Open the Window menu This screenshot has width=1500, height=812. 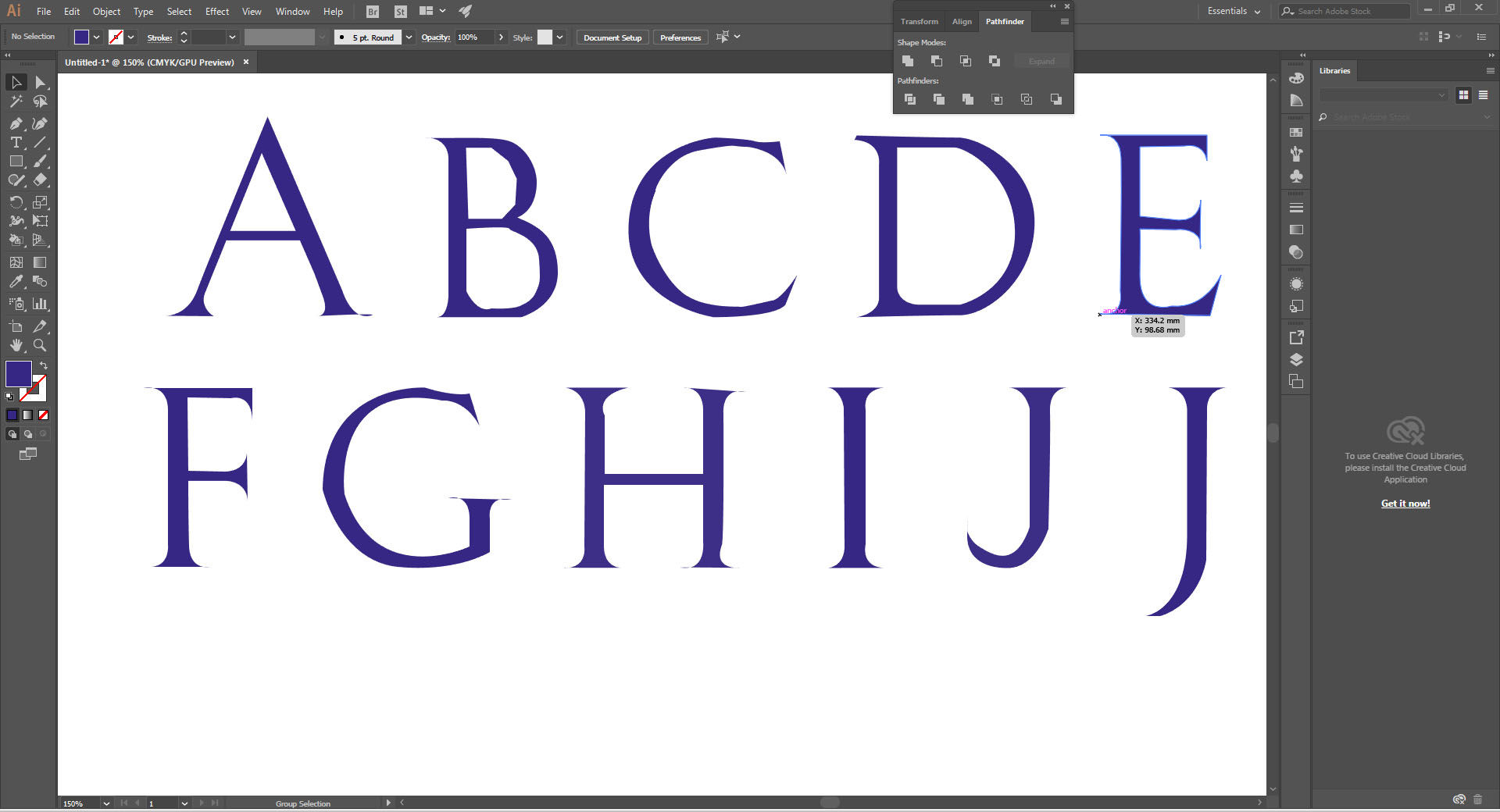point(292,11)
